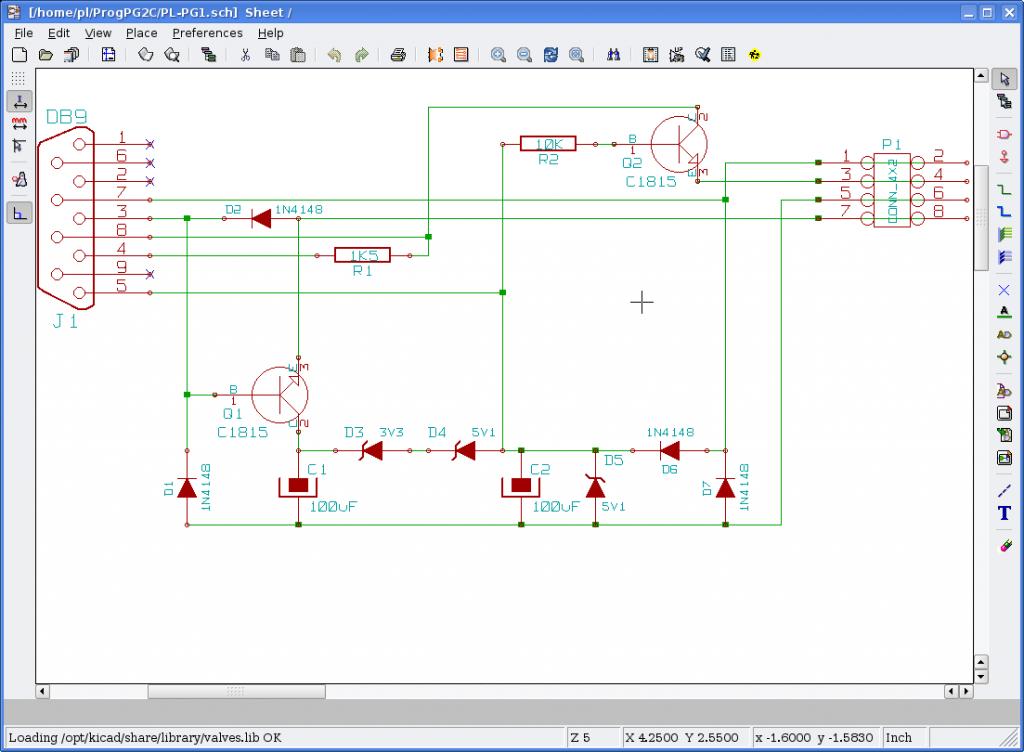Activate the Delete Item eraser tool
This screenshot has height=752, width=1024.
tap(1005, 546)
